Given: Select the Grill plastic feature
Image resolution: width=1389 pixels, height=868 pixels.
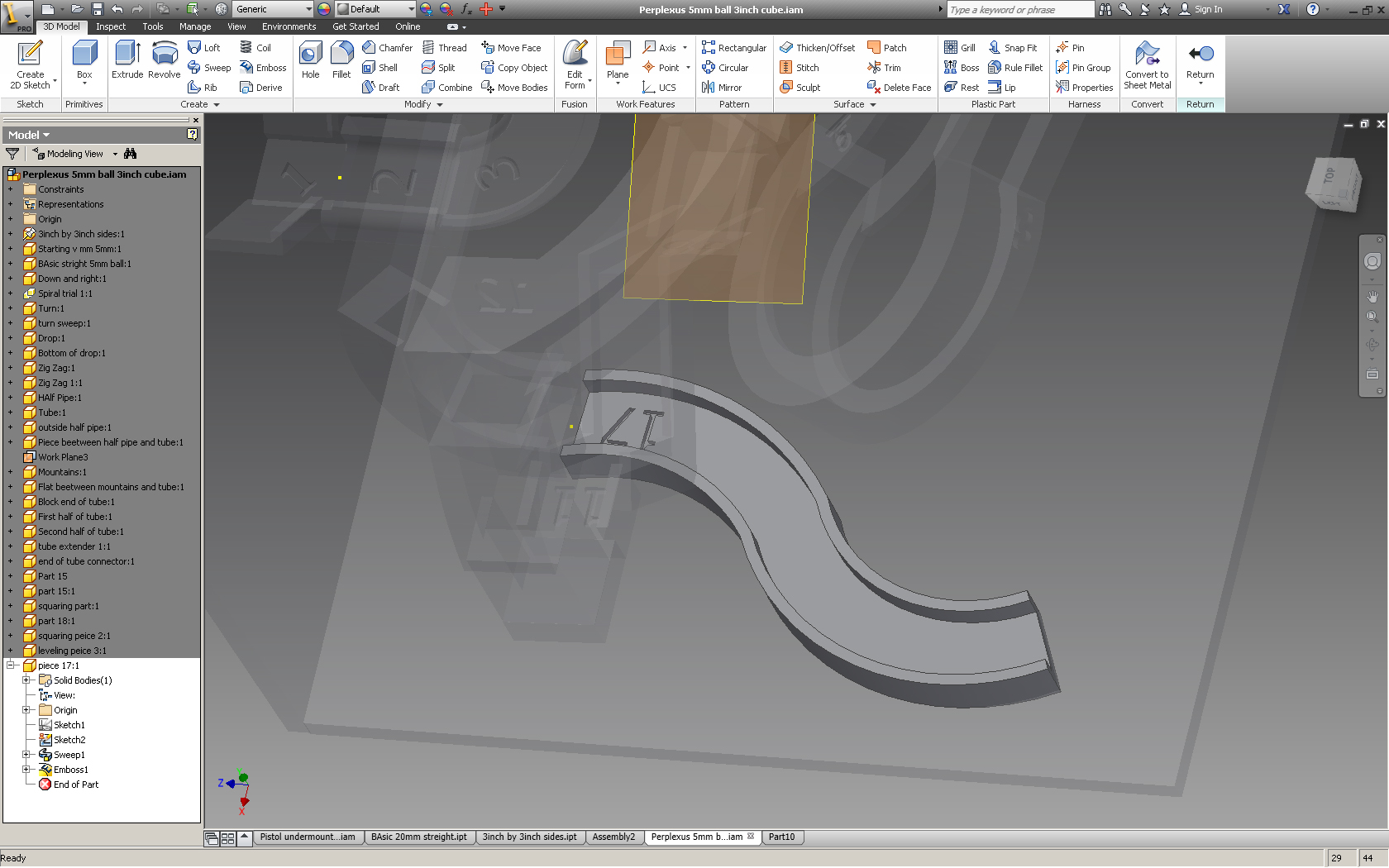Looking at the screenshot, I should [x=960, y=48].
